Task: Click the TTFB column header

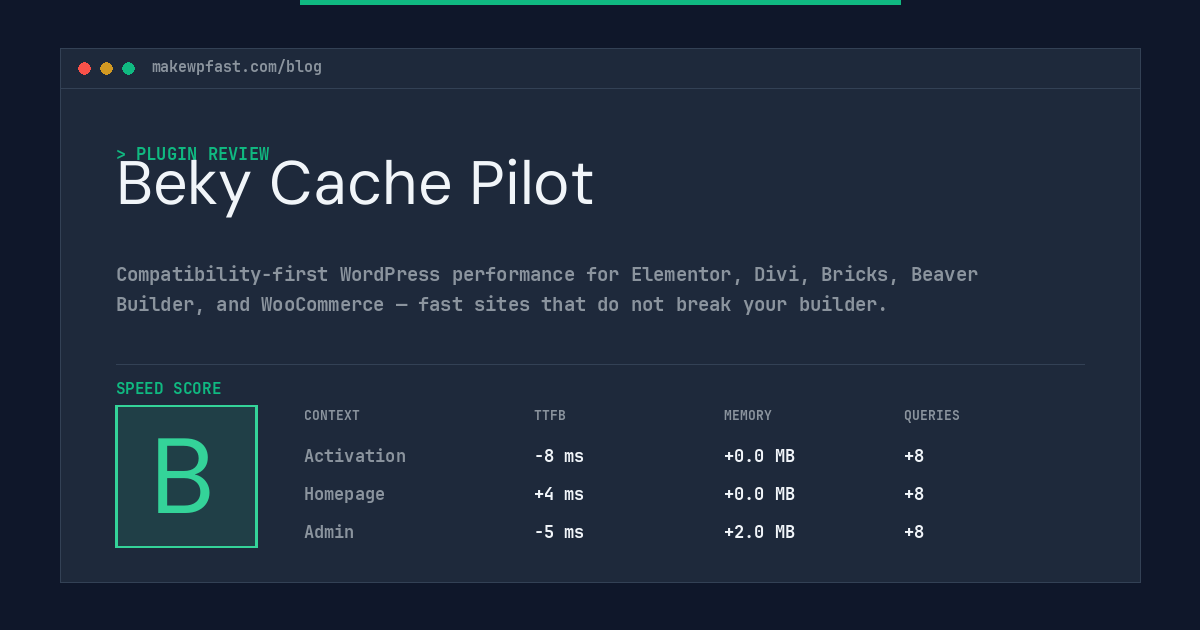Action: 550,416
